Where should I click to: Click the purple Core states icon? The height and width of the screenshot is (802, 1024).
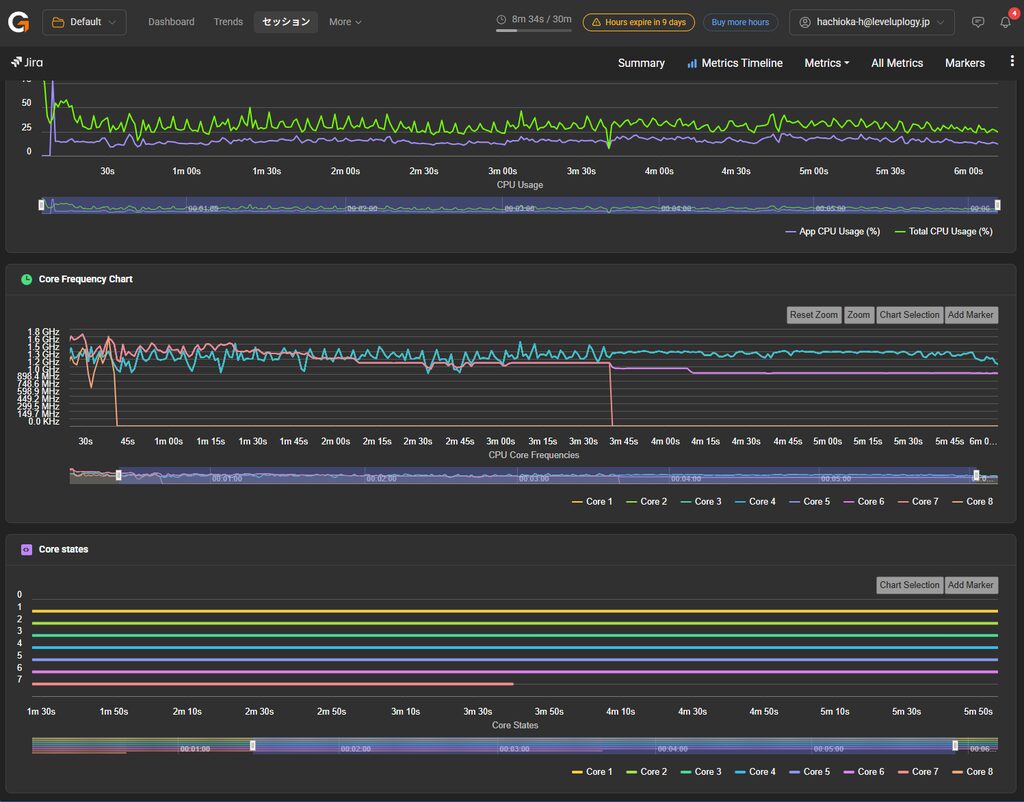pyautogui.click(x=26, y=550)
